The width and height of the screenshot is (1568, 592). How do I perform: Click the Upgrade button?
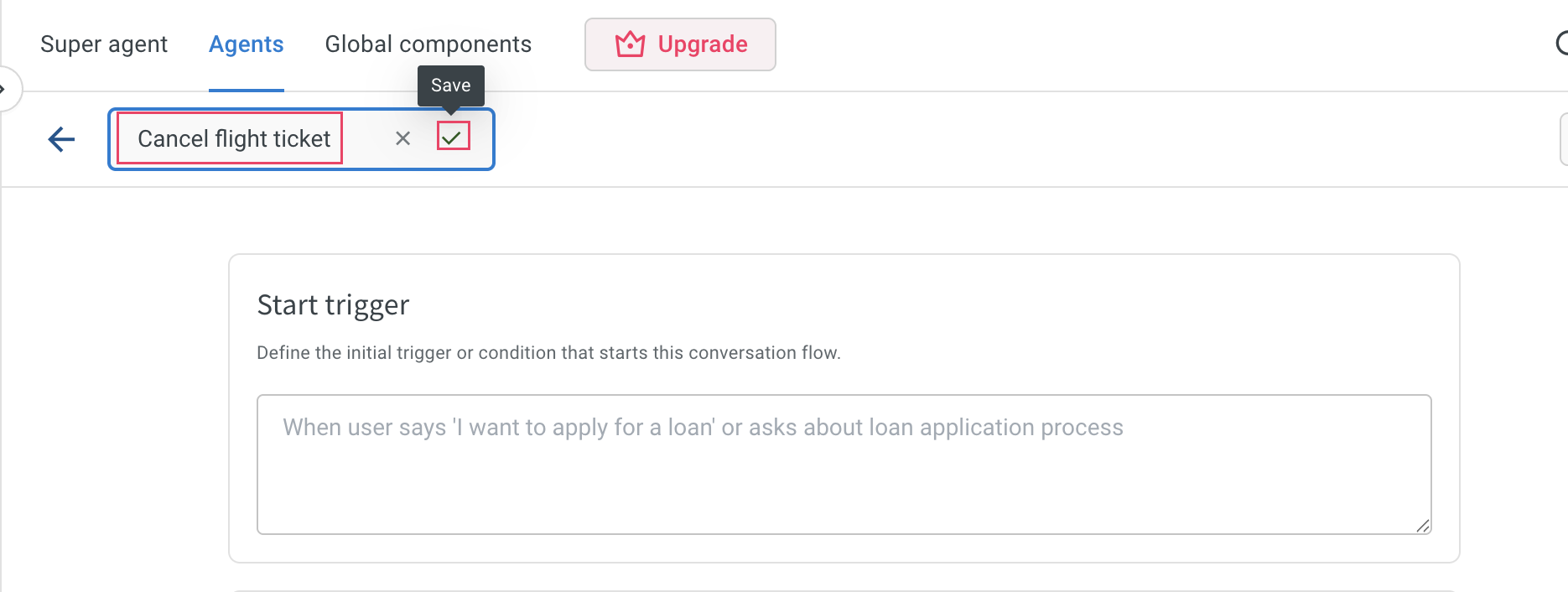(x=680, y=44)
